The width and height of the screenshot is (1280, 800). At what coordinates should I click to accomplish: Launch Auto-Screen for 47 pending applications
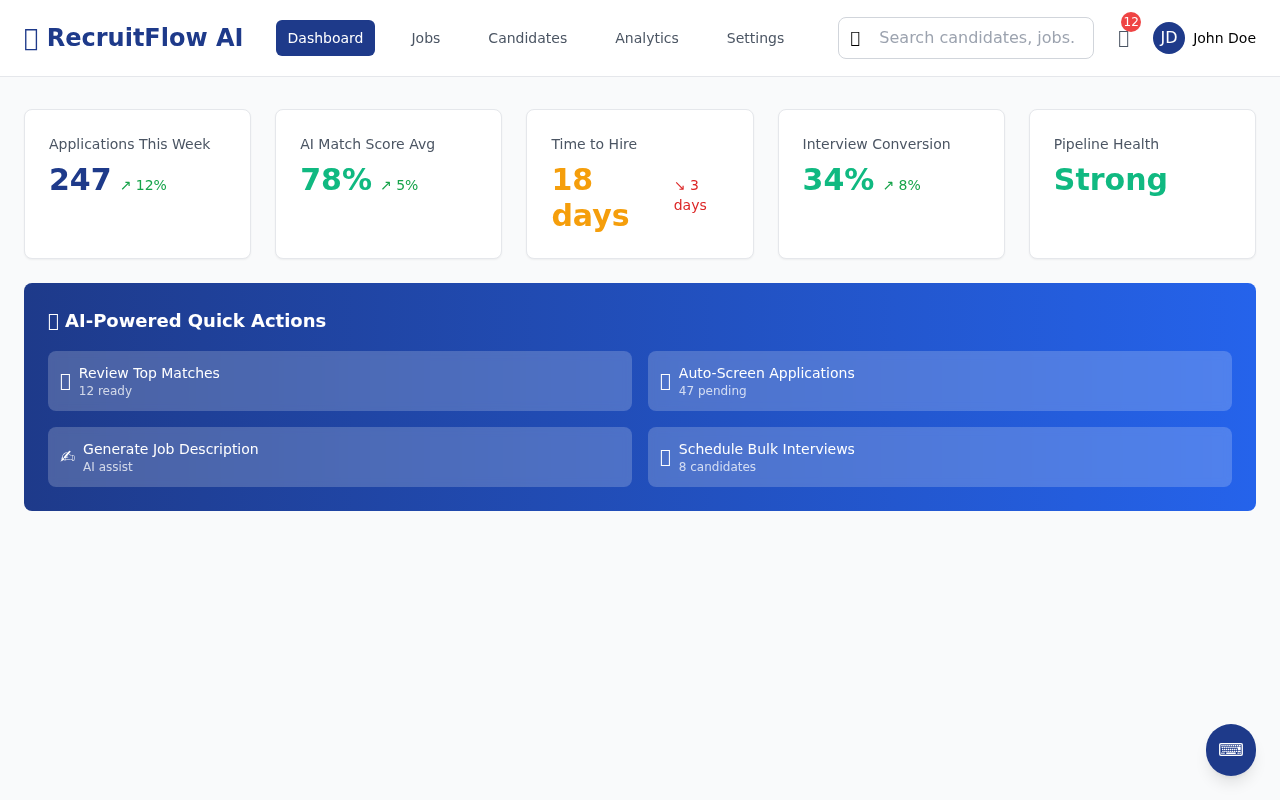pos(940,381)
